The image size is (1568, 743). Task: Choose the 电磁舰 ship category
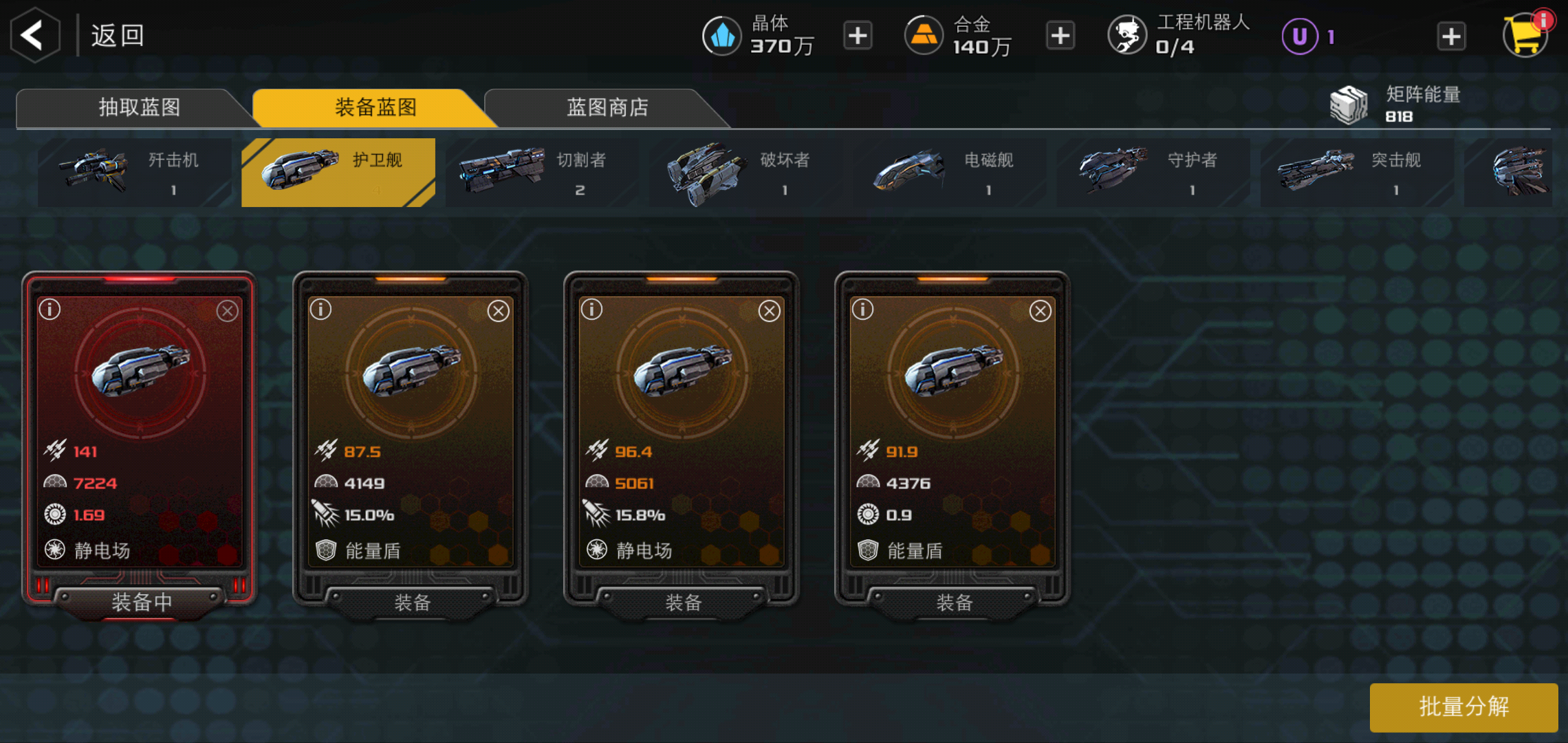click(949, 172)
